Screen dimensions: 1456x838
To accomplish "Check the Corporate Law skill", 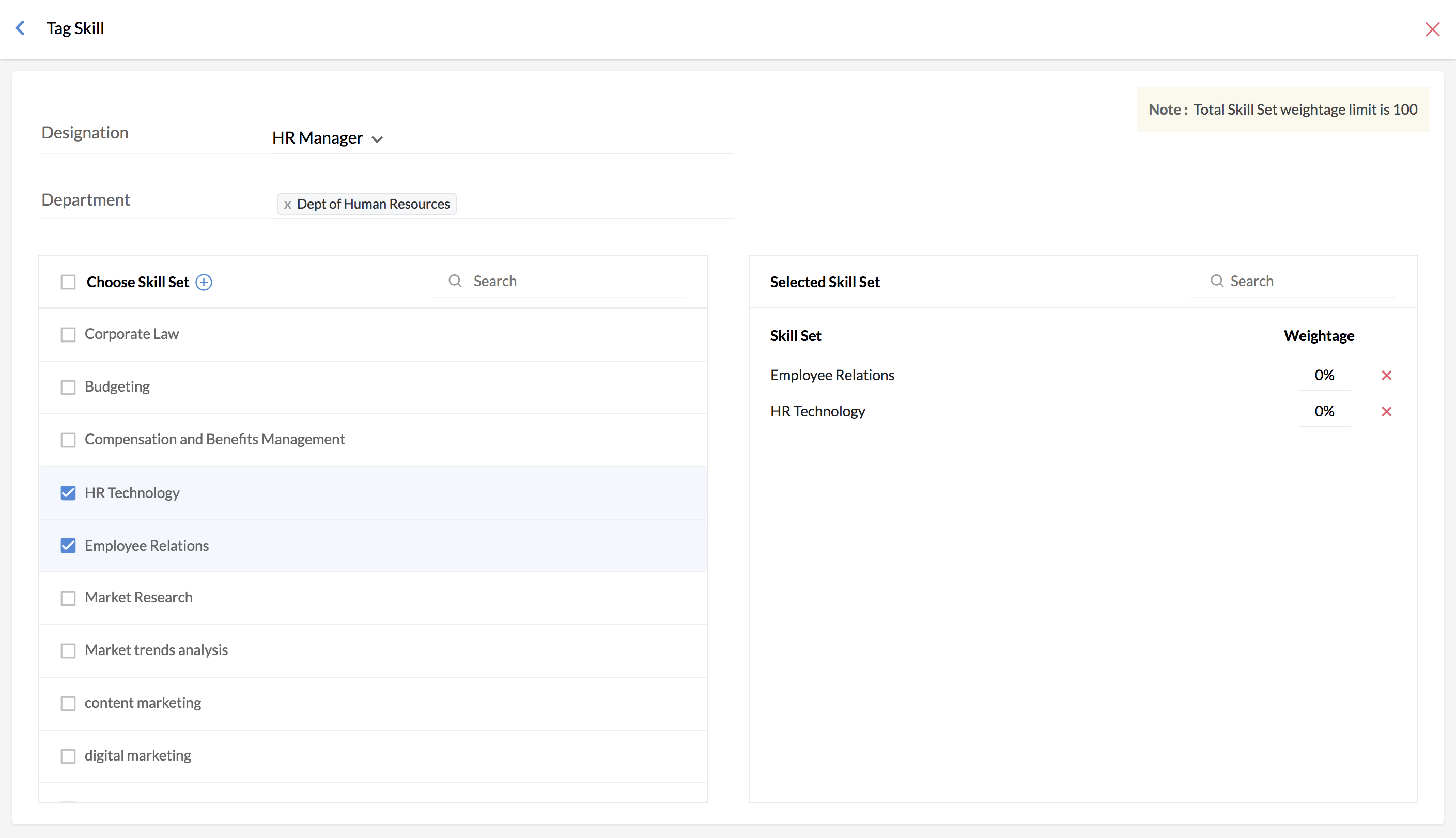I will 68,334.
